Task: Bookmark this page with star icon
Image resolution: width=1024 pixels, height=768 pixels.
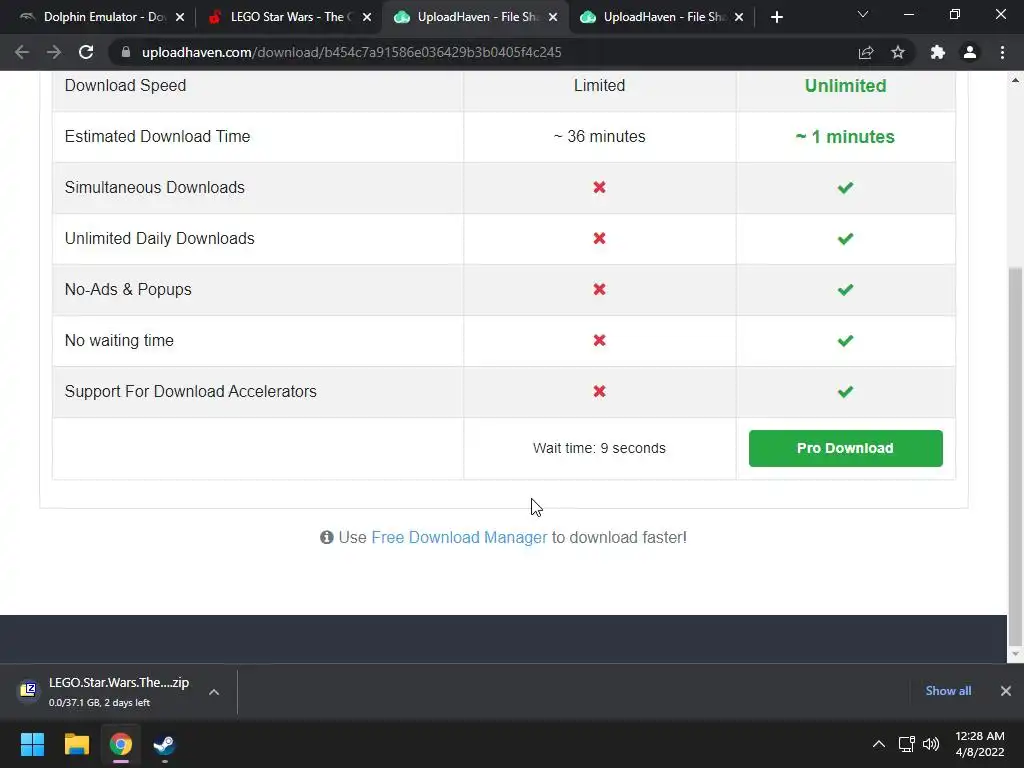Action: click(x=898, y=52)
